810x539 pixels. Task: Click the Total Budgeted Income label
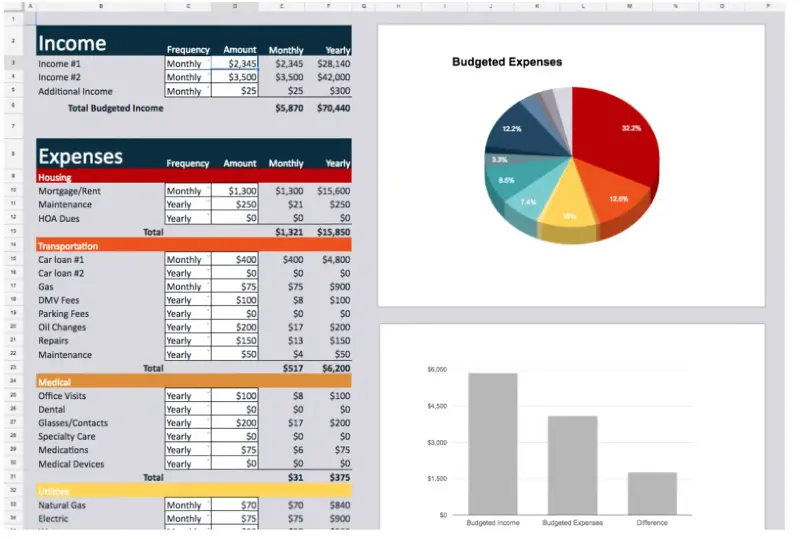(x=116, y=108)
